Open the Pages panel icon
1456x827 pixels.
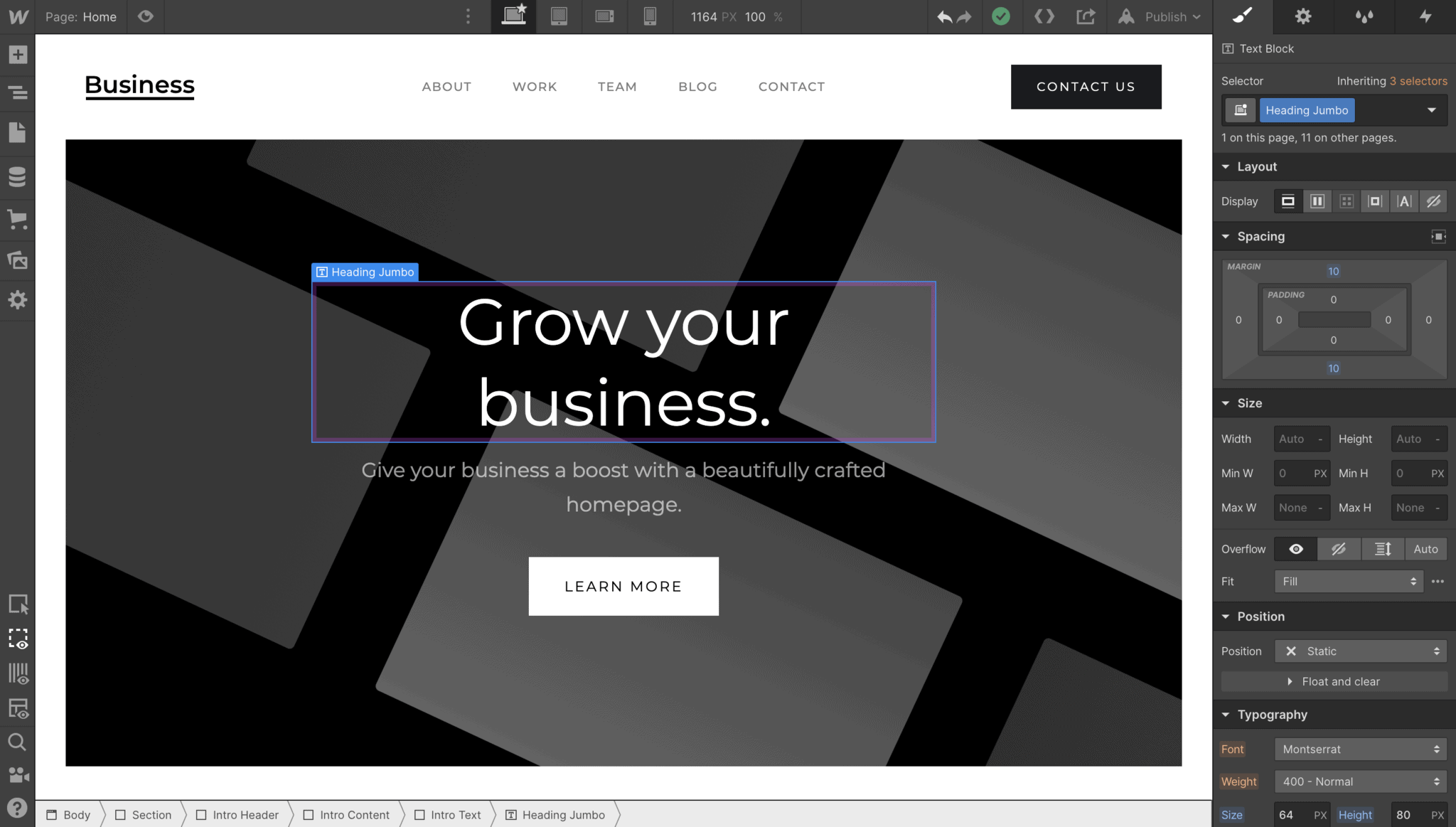tap(18, 133)
